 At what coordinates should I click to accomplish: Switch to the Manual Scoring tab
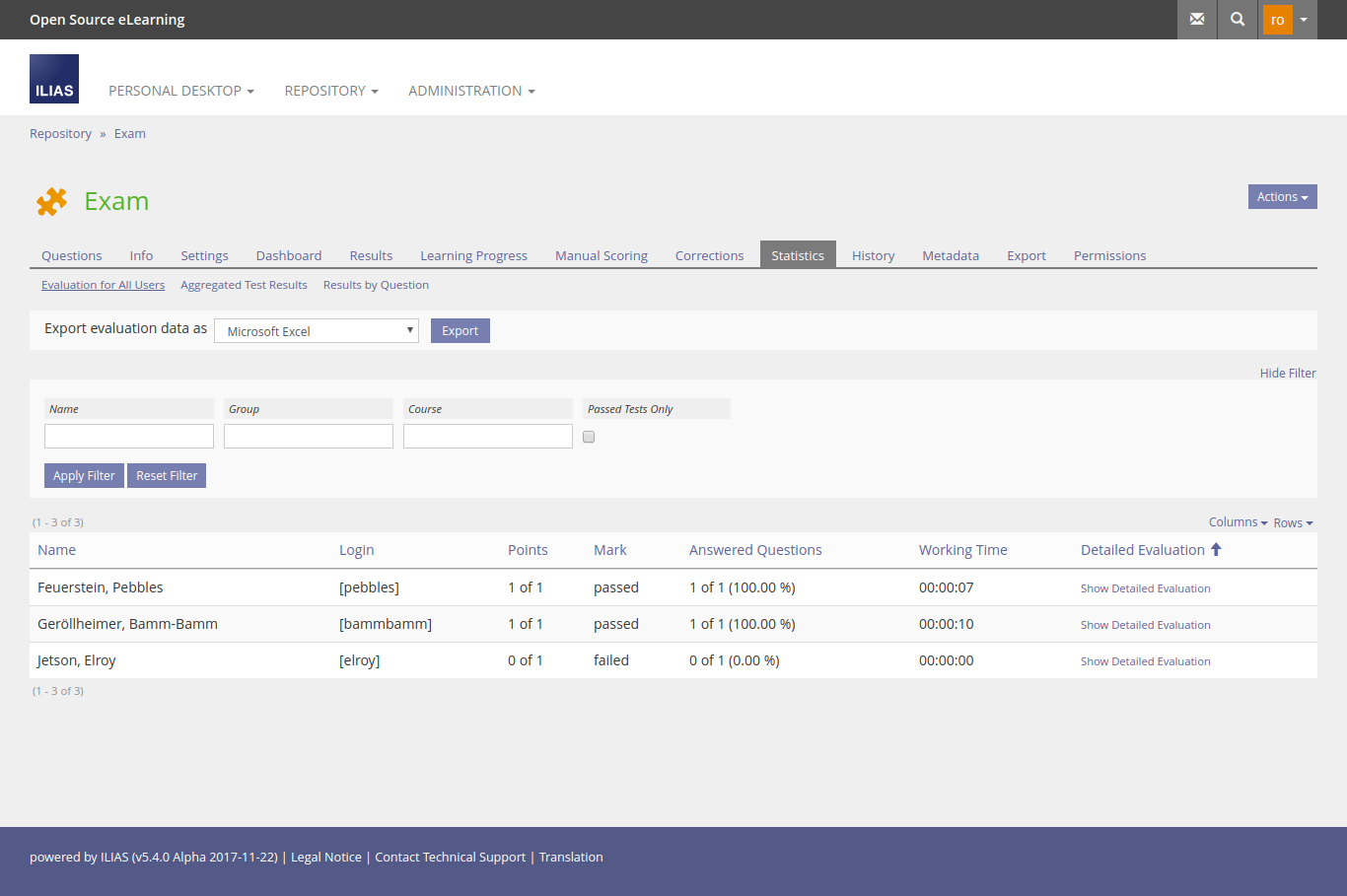[x=601, y=255]
